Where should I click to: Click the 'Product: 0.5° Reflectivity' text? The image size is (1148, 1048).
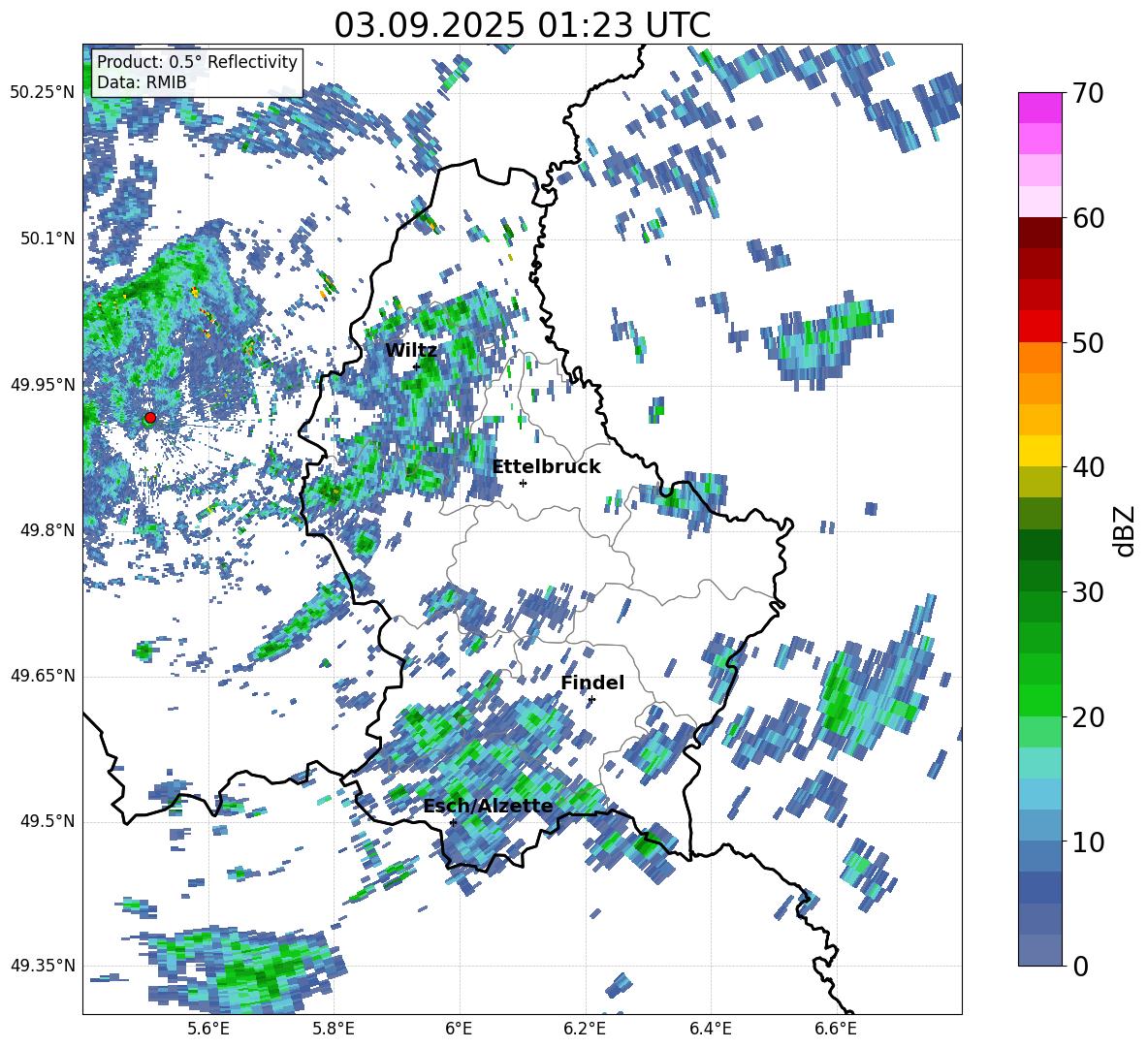(x=197, y=62)
